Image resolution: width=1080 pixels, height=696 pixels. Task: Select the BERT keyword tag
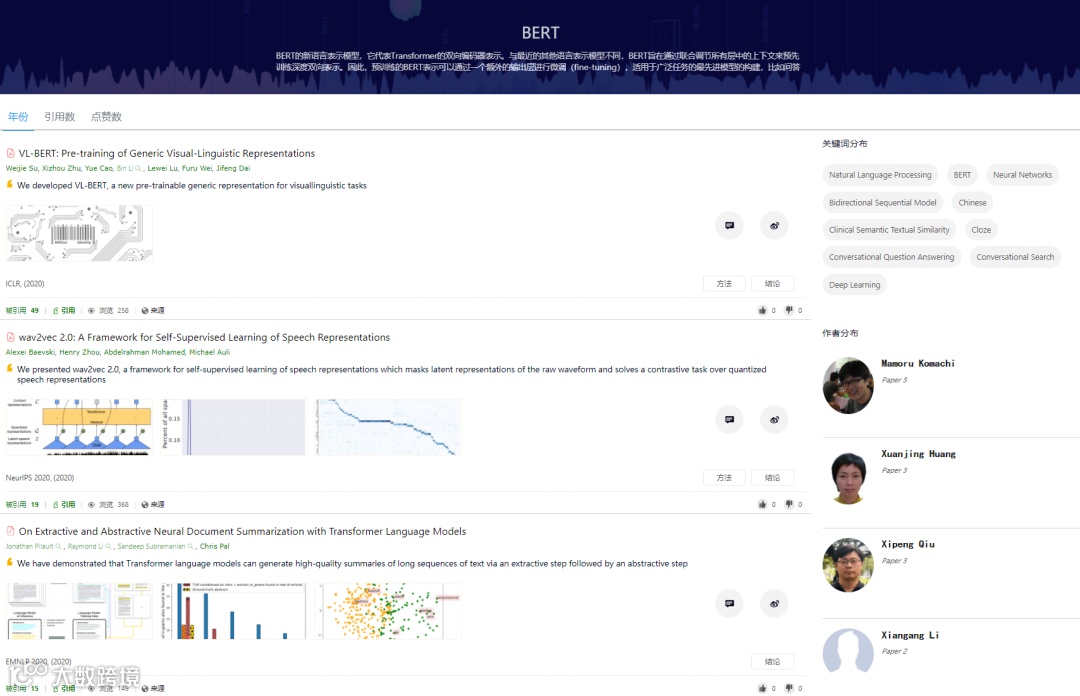[962, 175]
